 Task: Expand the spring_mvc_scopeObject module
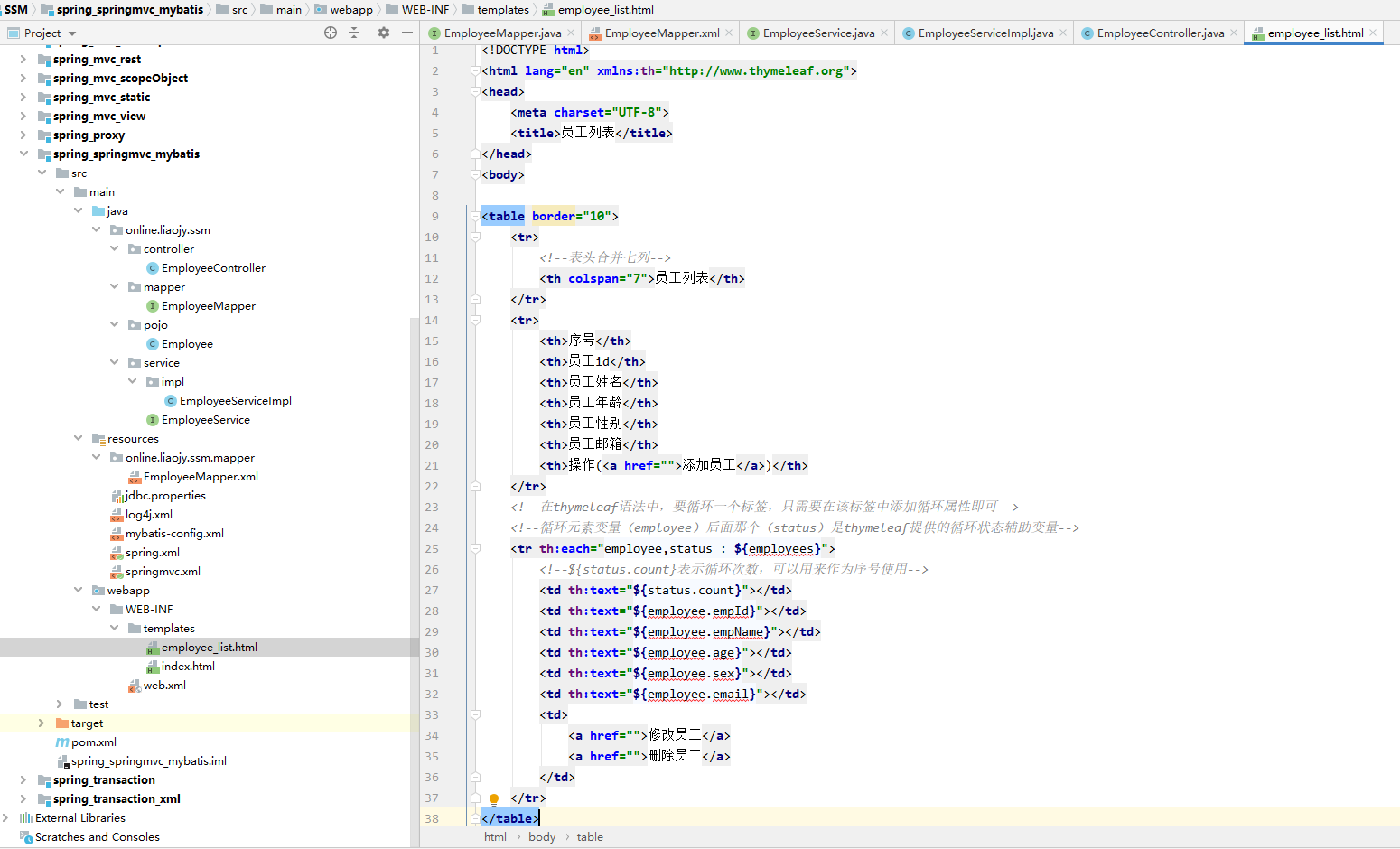pos(23,79)
